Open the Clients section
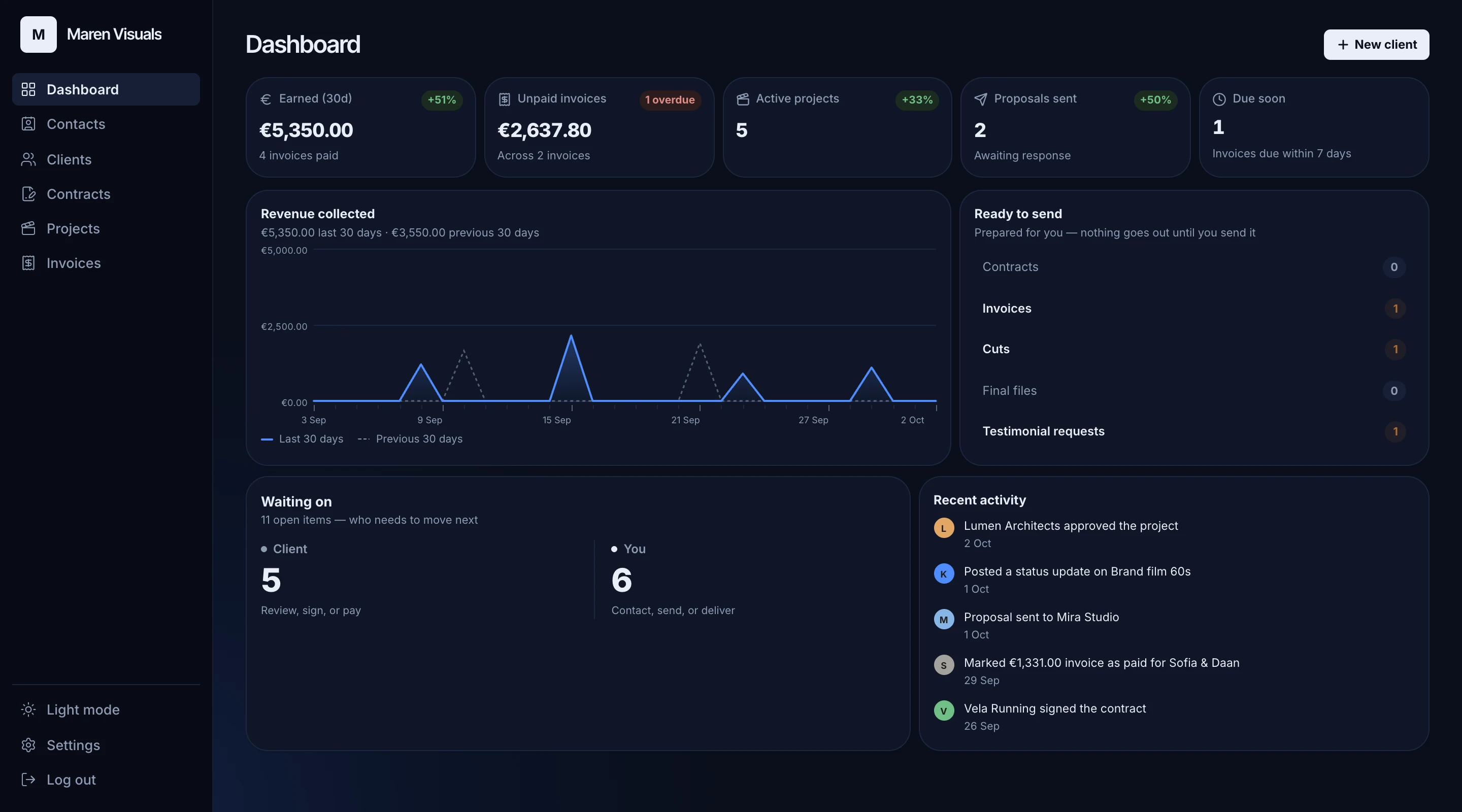1462x812 pixels. (x=106, y=159)
